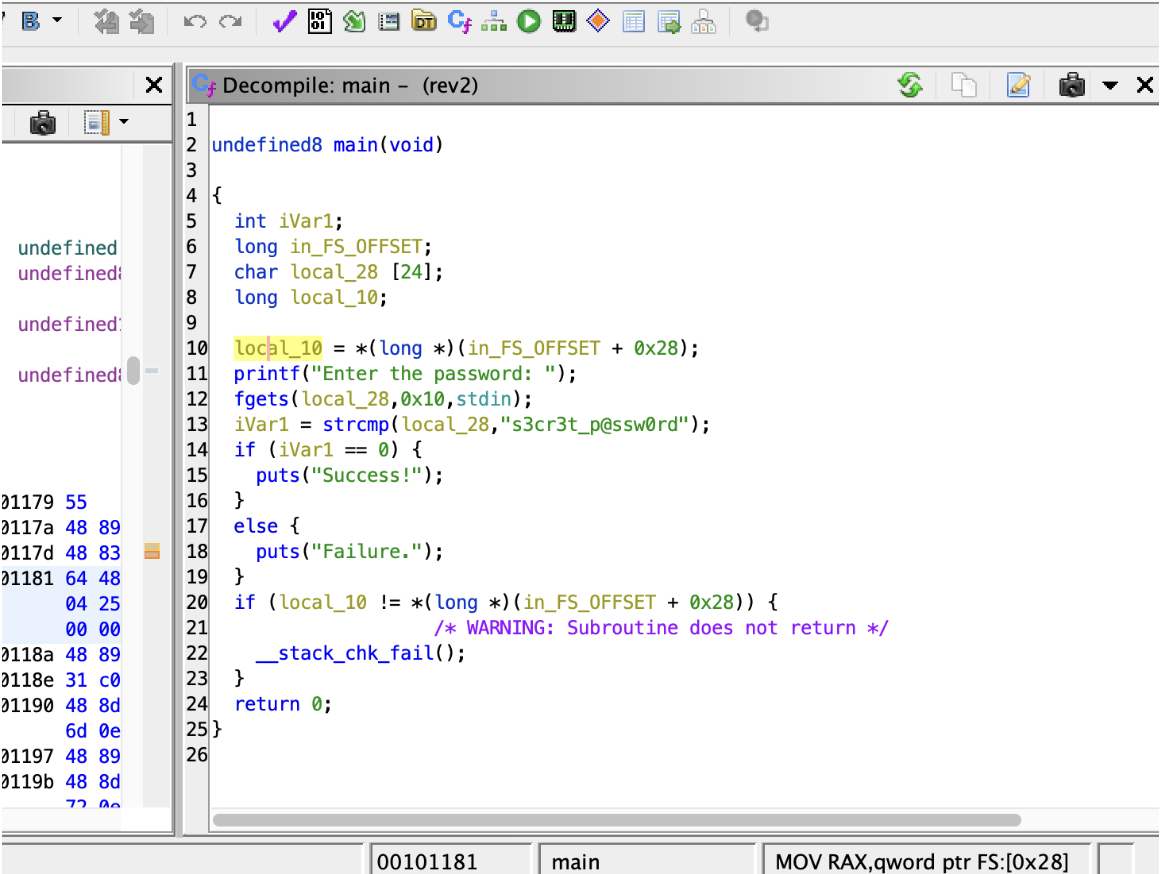This screenshot has width=1160, height=874.
Task: Click the MOV RAX instruction in the status bar
Action: [921, 861]
